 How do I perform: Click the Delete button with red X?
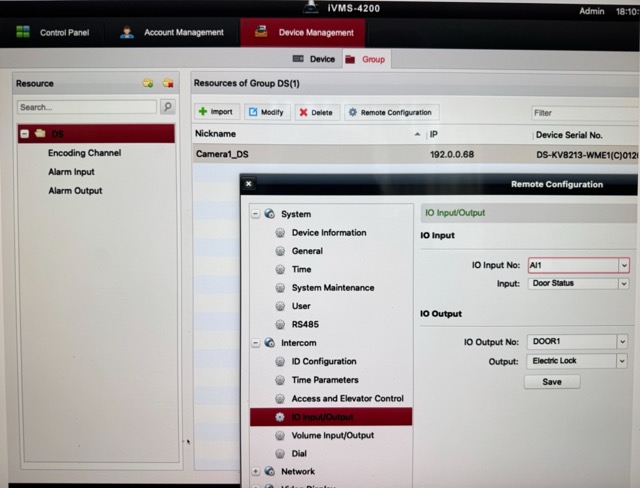coord(316,112)
